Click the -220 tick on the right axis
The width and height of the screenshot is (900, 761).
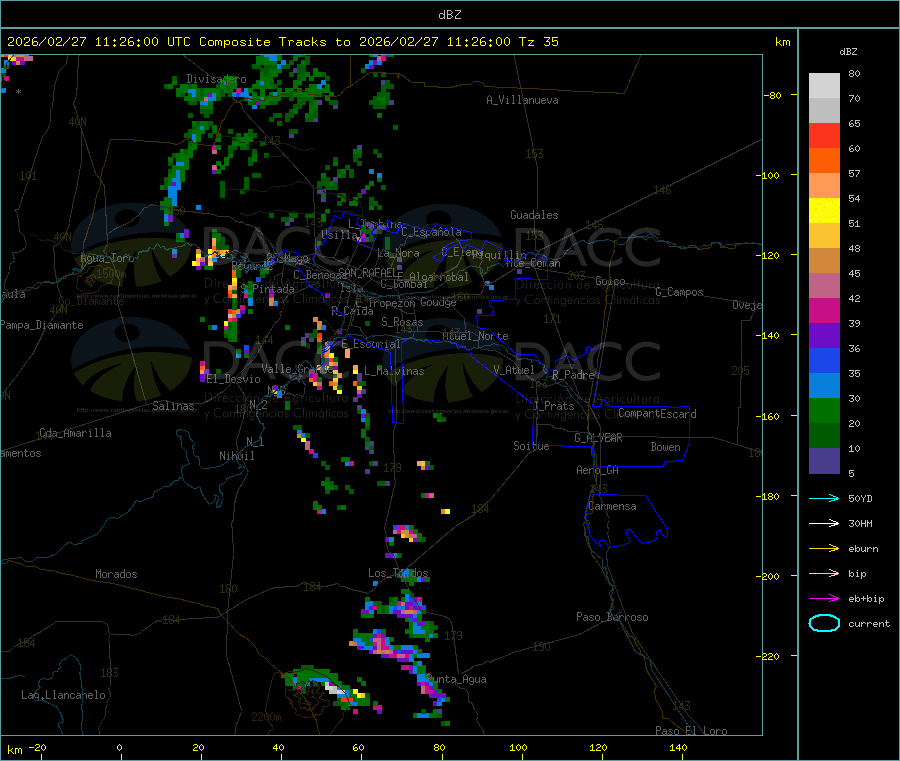tap(770, 656)
